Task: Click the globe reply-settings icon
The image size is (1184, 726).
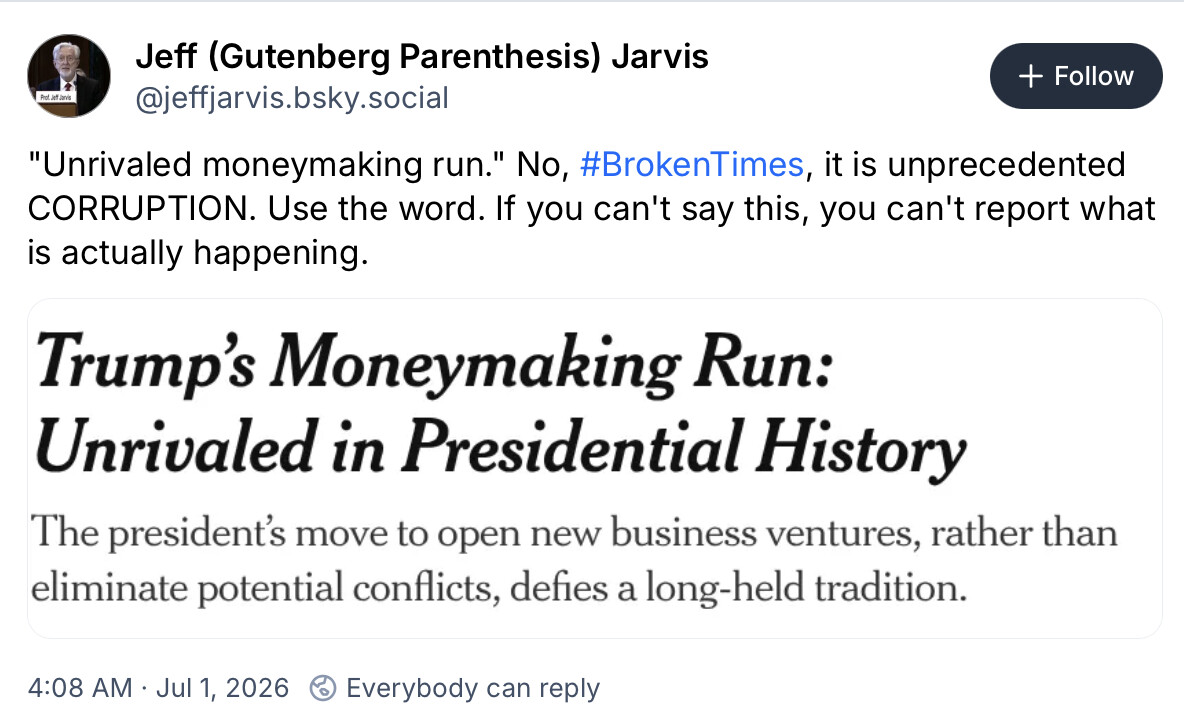Action: tap(323, 688)
